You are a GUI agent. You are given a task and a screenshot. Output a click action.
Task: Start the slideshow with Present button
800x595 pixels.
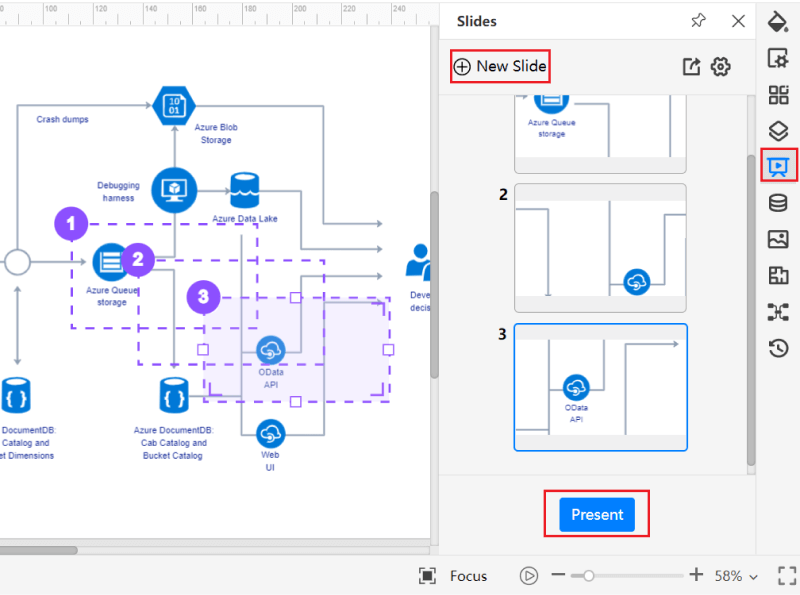(597, 514)
